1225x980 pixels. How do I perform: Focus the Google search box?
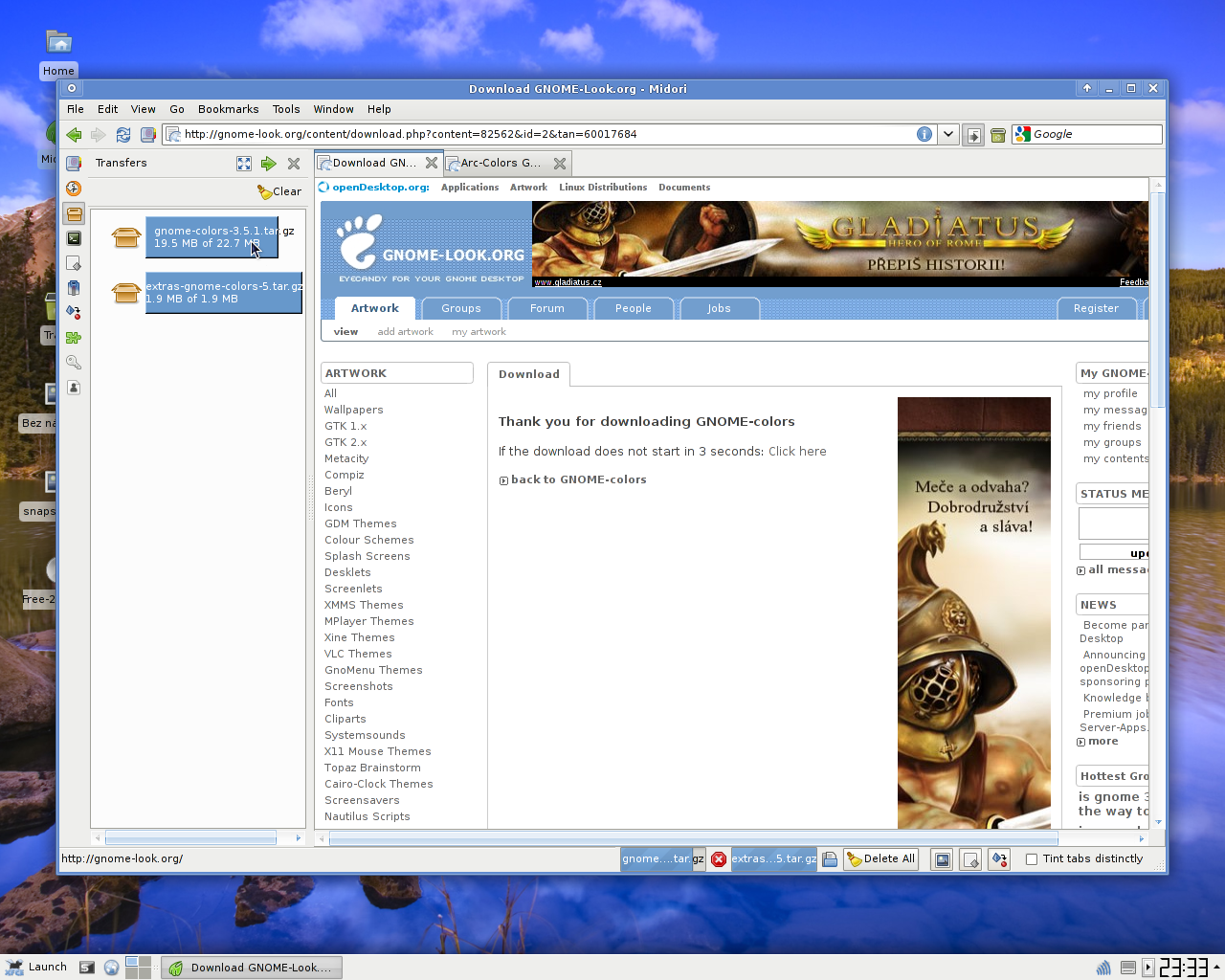pos(1096,134)
